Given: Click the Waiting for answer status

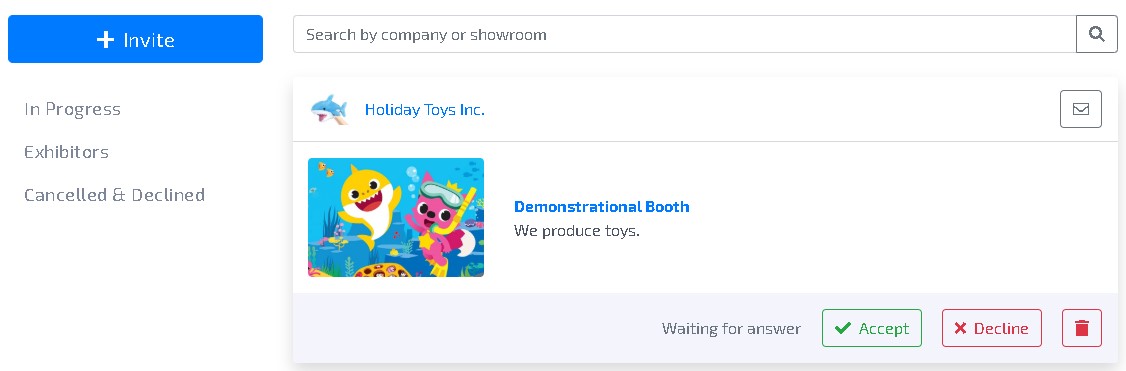Looking at the screenshot, I should [x=731, y=329].
